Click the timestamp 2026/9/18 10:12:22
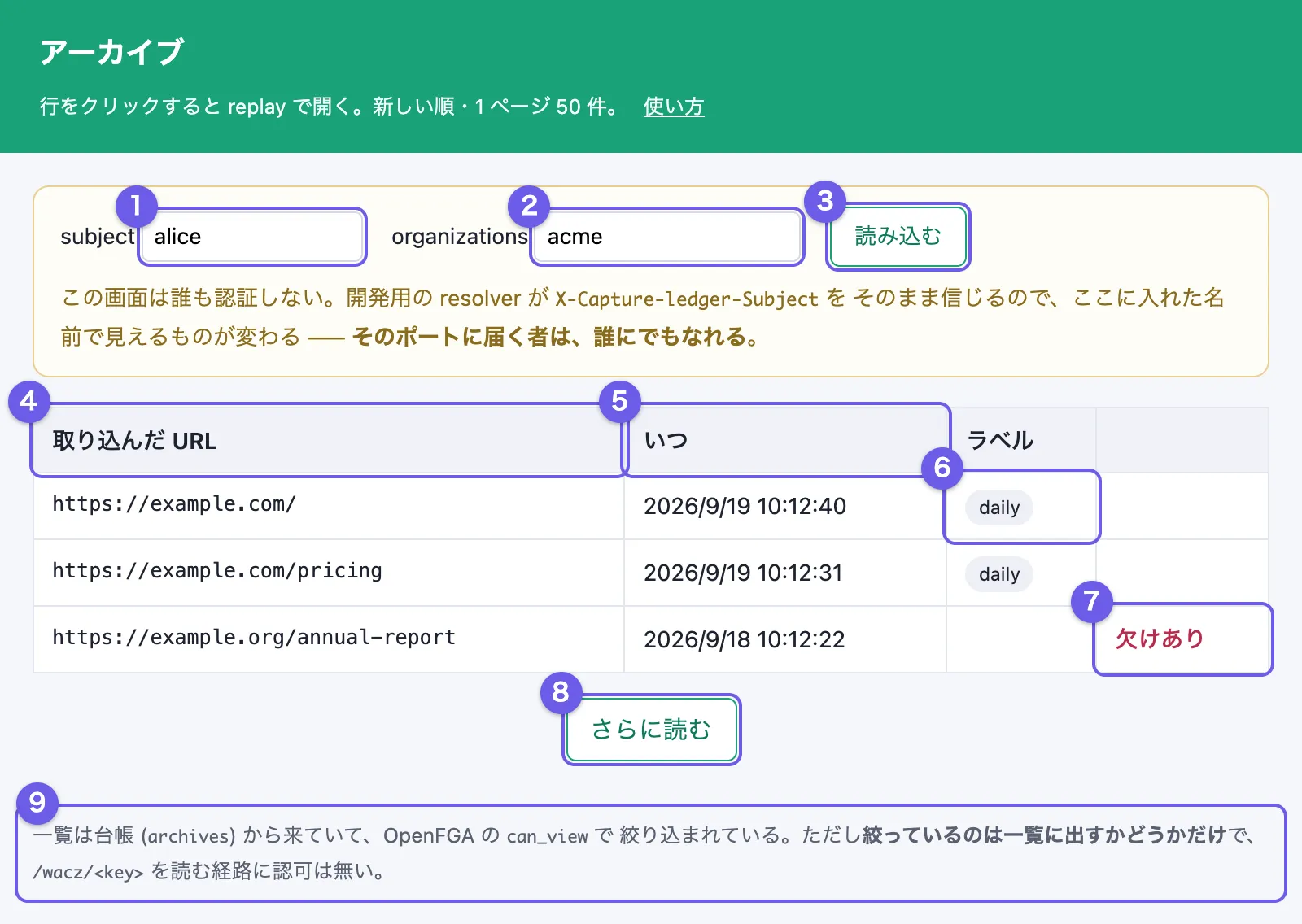 [744, 639]
